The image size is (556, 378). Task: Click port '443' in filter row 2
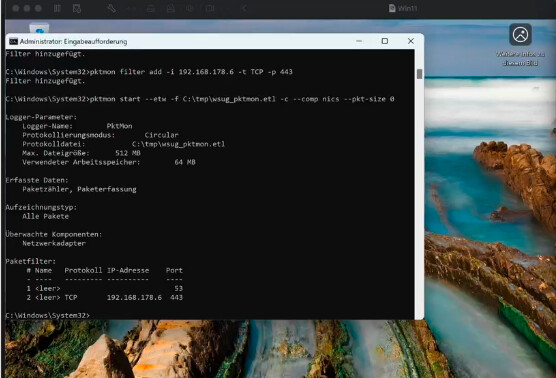click(x=176, y=297)
